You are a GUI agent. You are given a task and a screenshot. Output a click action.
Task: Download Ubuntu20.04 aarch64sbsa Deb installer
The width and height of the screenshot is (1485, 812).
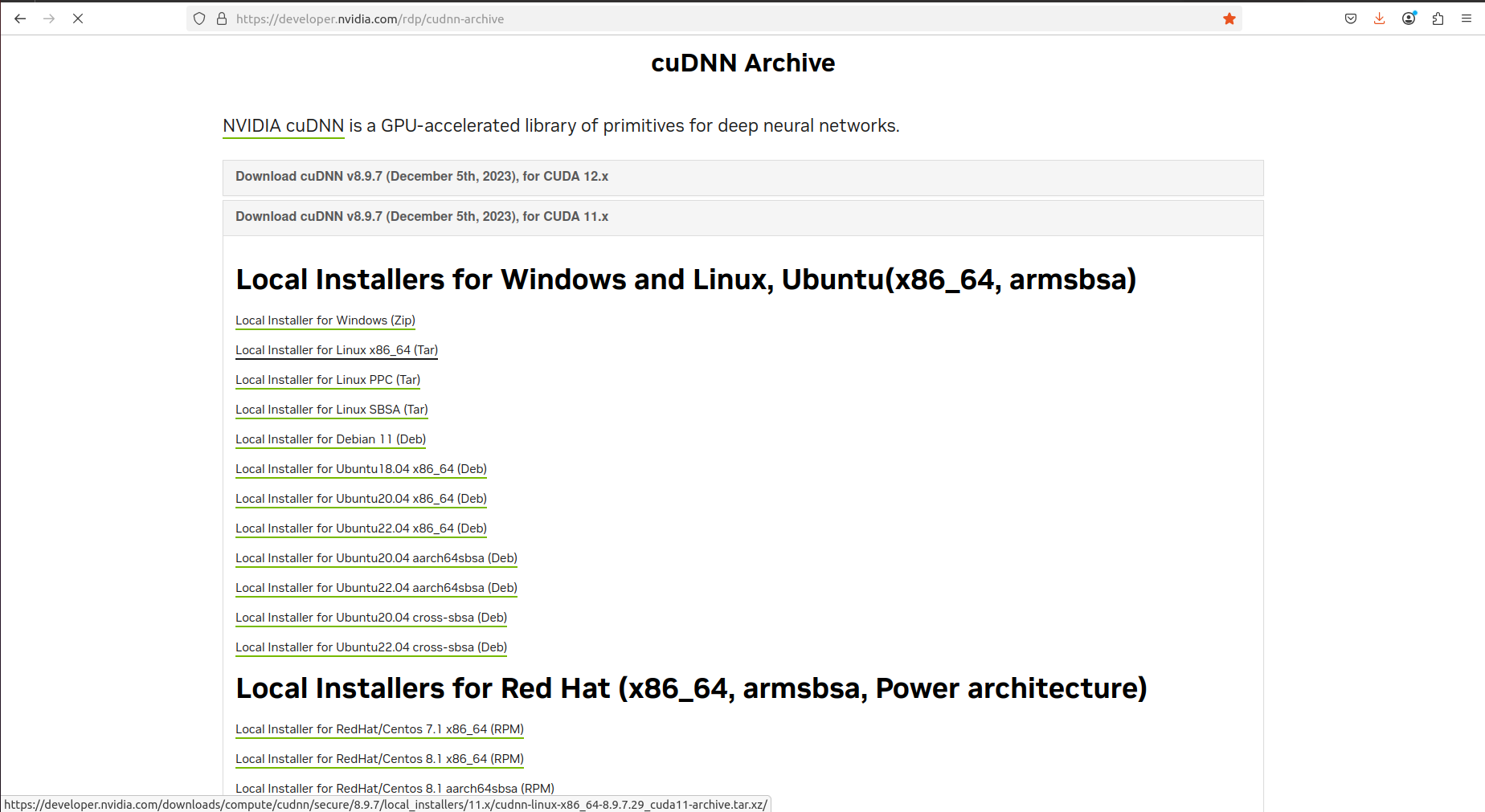(x=376, y=558)
